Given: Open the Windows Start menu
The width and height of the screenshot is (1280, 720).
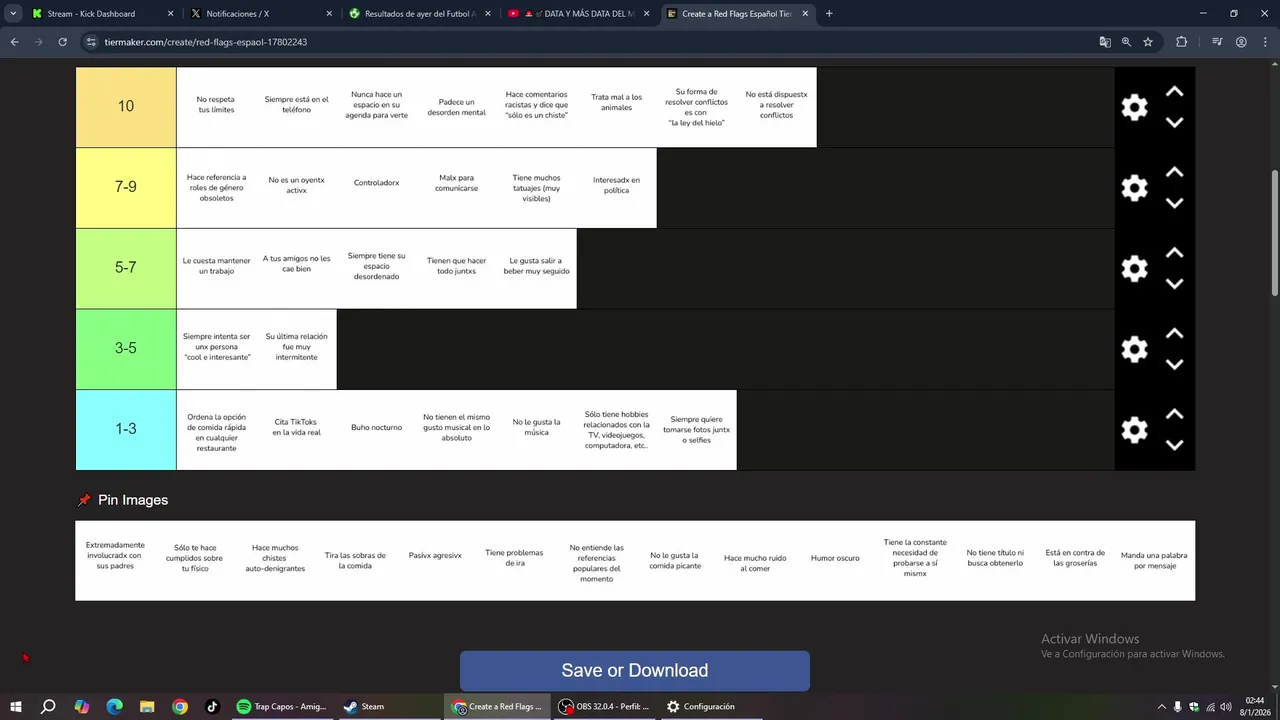Looking at the screenshot, I should 16,706.
